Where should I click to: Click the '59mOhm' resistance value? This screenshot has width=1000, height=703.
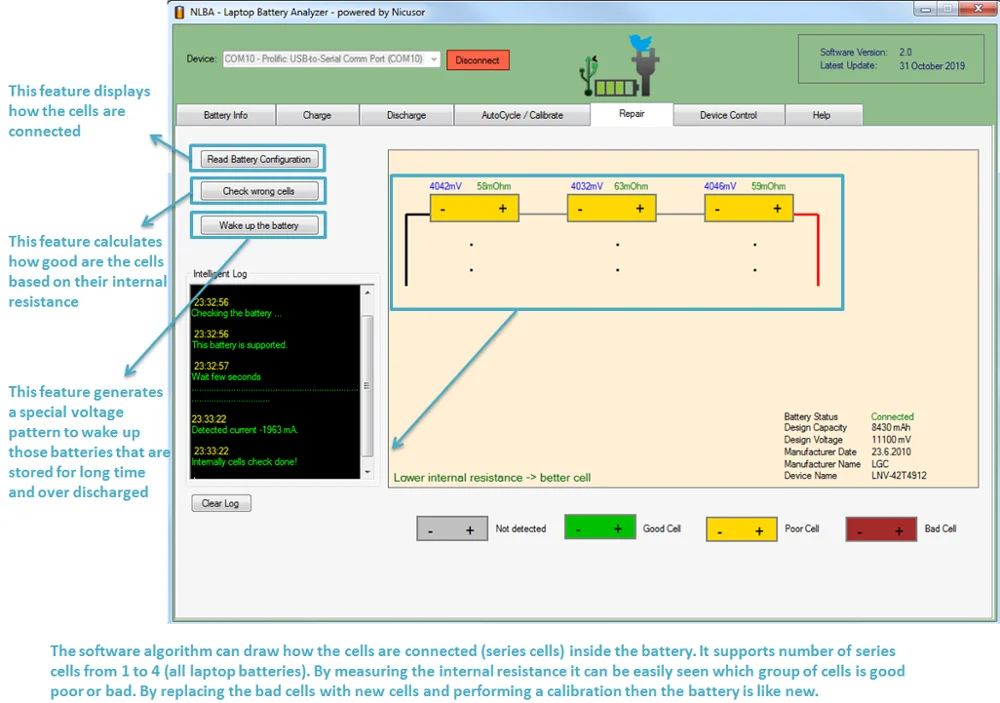point(768,186)
